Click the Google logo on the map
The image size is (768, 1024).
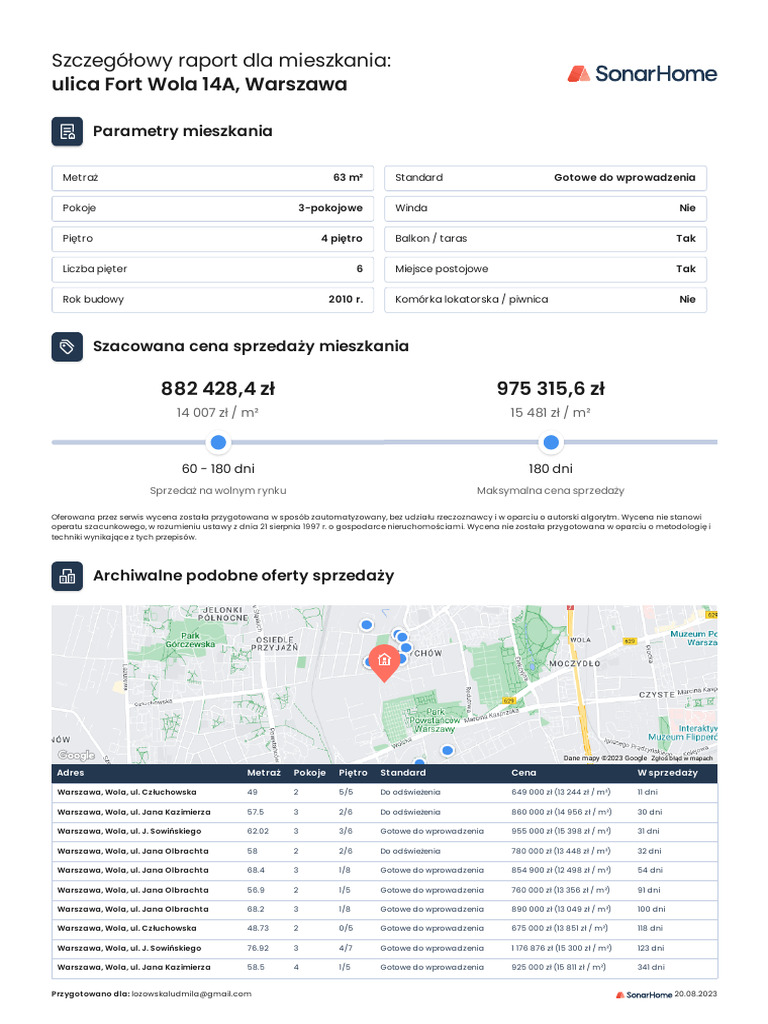point(76,755)
